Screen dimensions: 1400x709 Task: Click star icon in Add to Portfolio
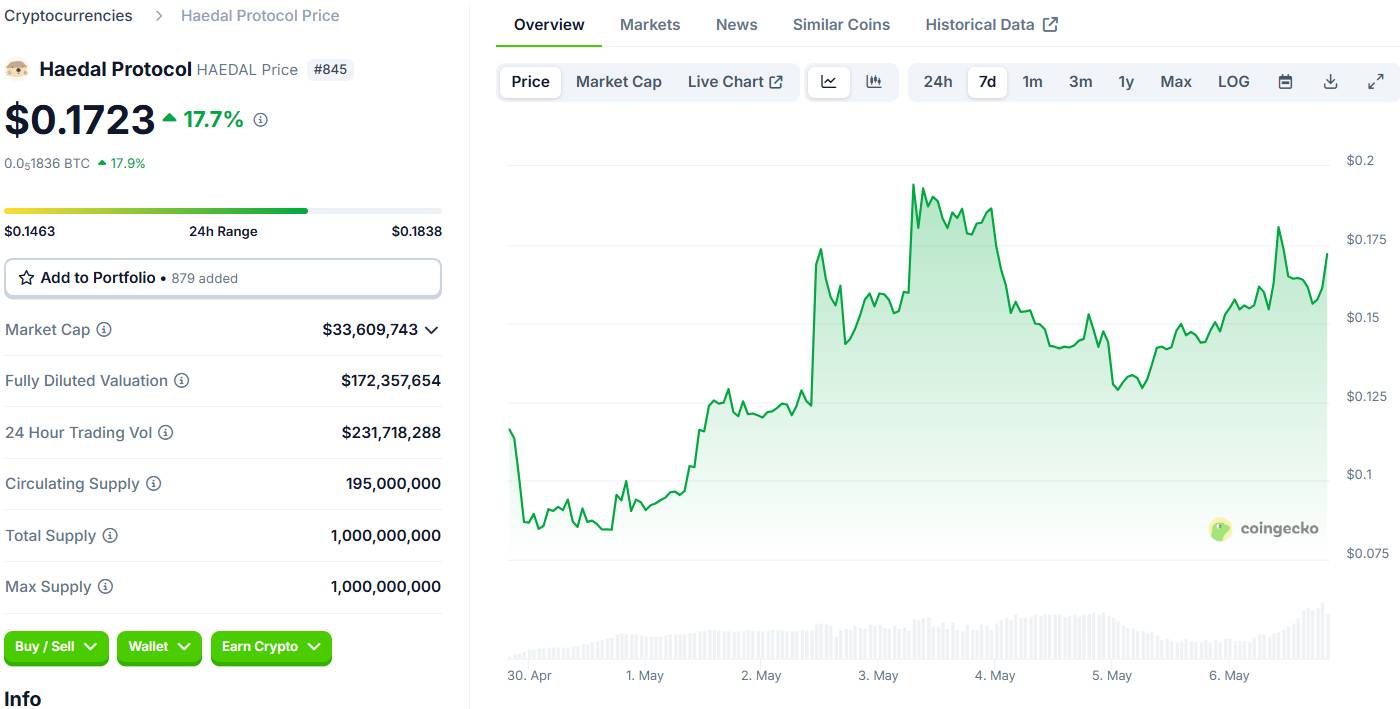click(26, 278)
